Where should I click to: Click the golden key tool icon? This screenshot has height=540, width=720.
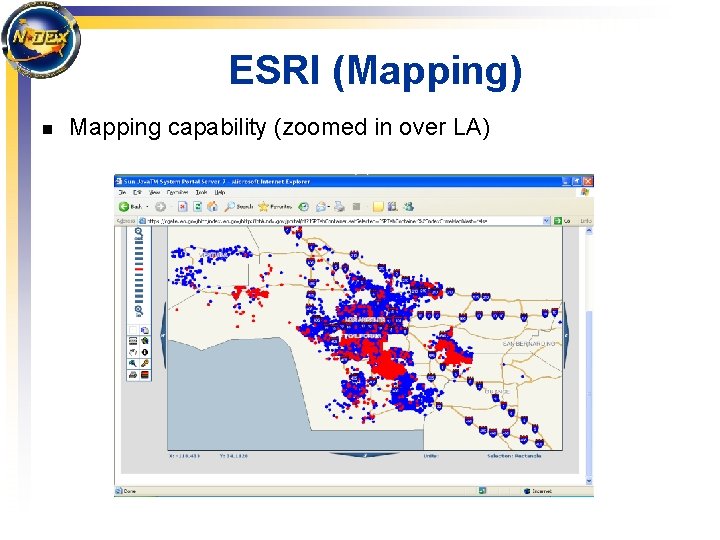click(x=145, y=364)
